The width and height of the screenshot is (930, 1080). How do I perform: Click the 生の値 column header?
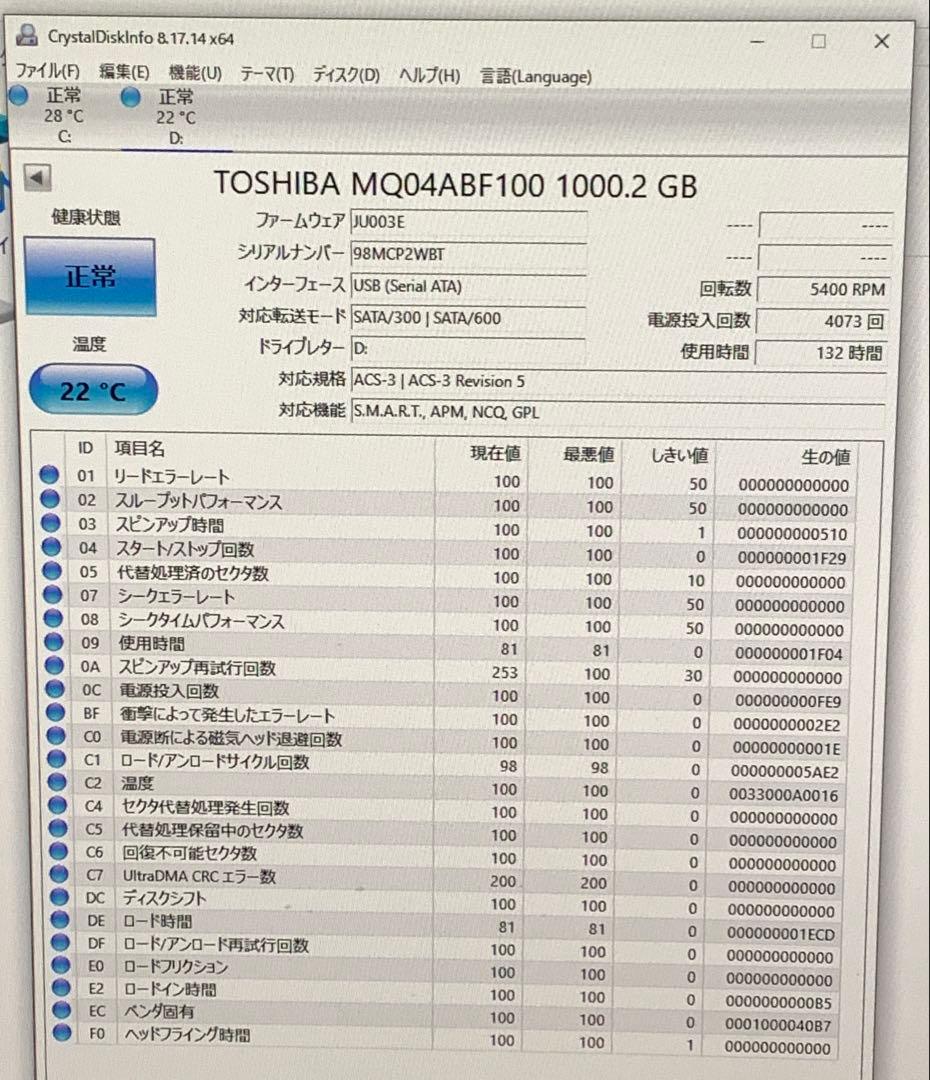[x=825, y=456]
